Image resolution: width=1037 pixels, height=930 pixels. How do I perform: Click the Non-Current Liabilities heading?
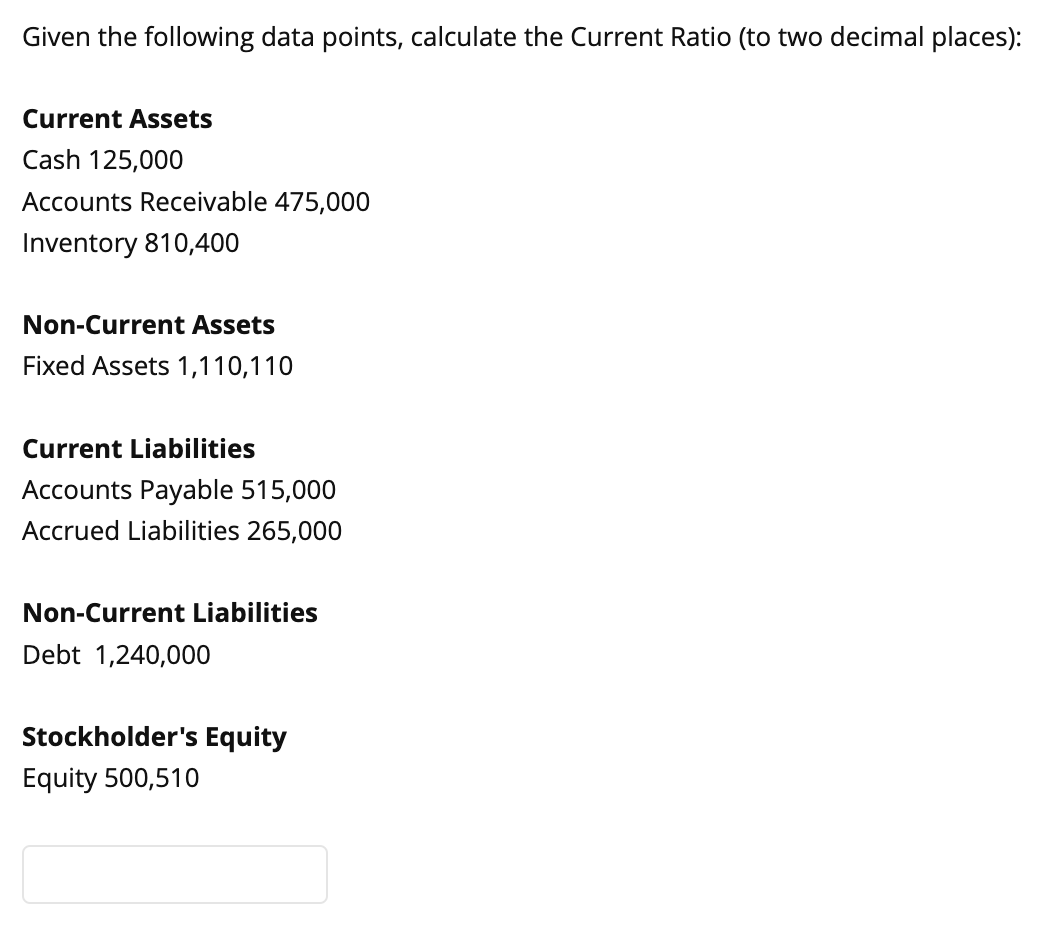pos(170,612)
